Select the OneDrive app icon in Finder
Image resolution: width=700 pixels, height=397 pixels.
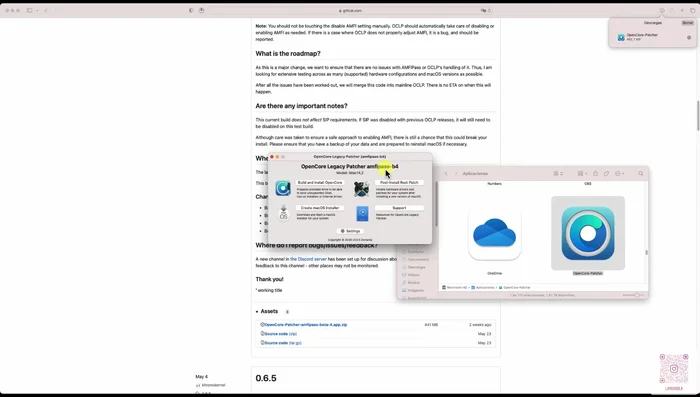(x=494, y=233)
